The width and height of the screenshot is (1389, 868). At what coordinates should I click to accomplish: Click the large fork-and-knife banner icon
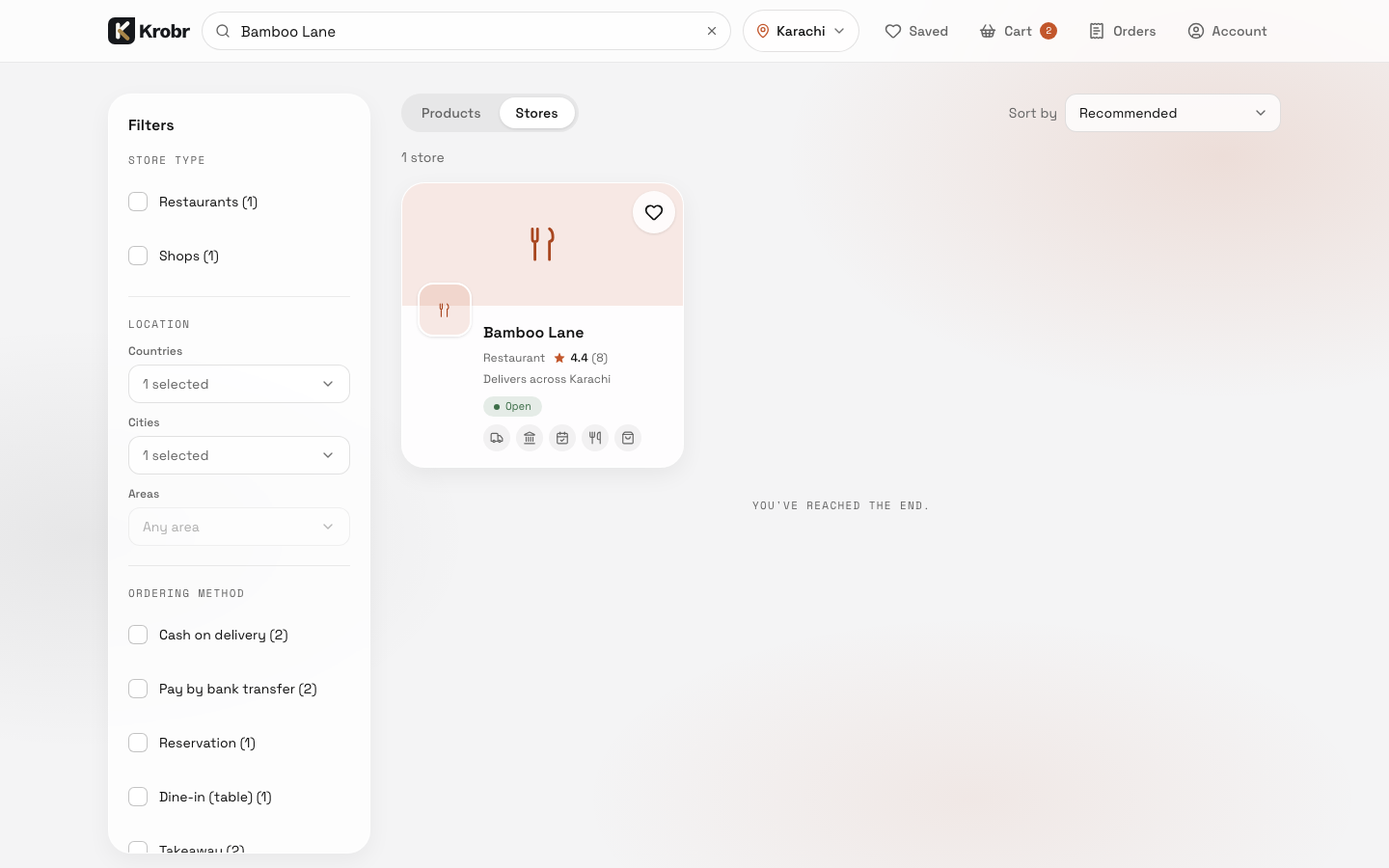542,244
